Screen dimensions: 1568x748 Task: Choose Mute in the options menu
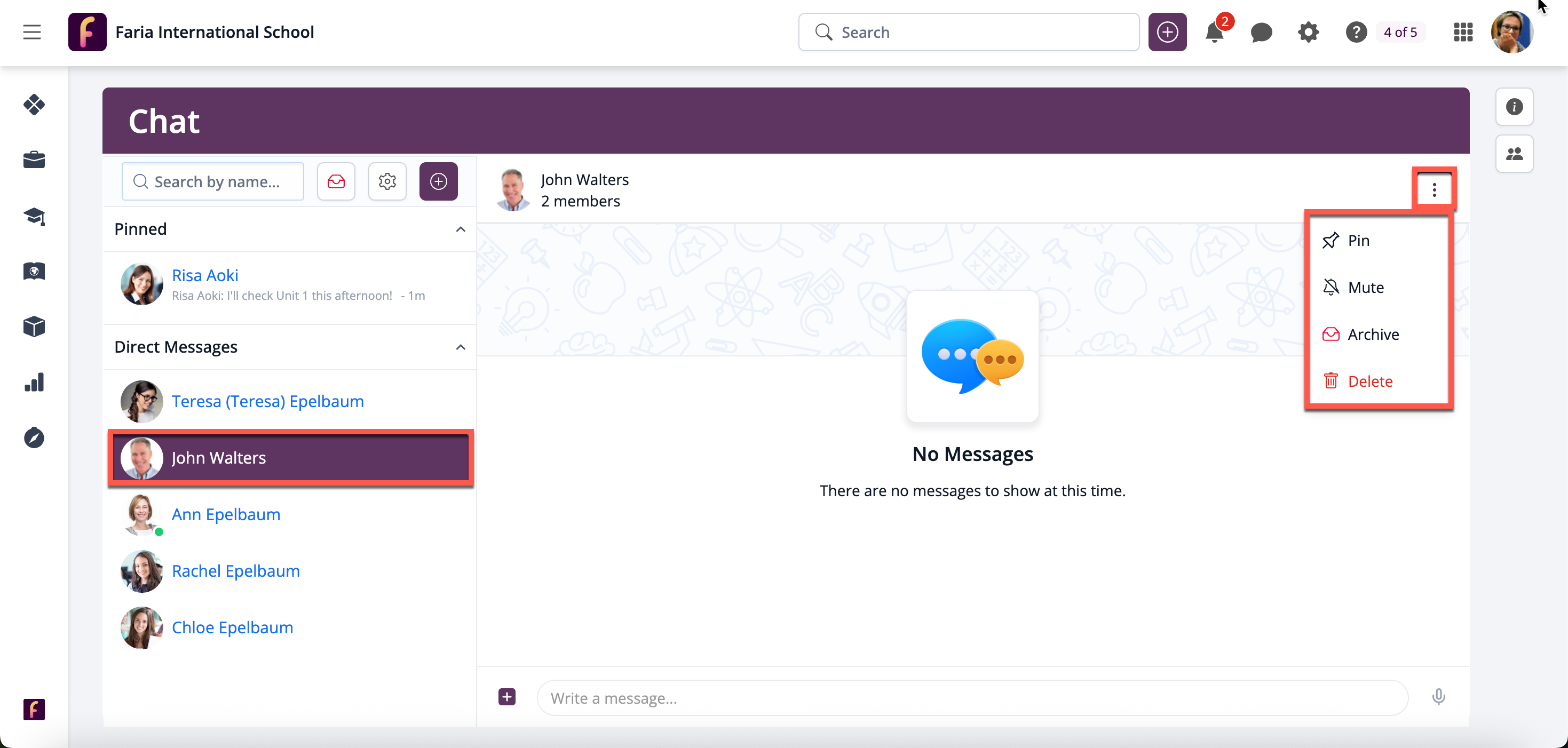(1365, 287)
